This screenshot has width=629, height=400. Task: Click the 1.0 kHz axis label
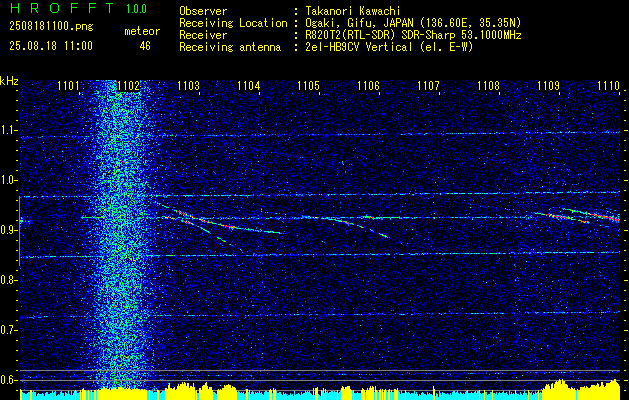(8, 180)
